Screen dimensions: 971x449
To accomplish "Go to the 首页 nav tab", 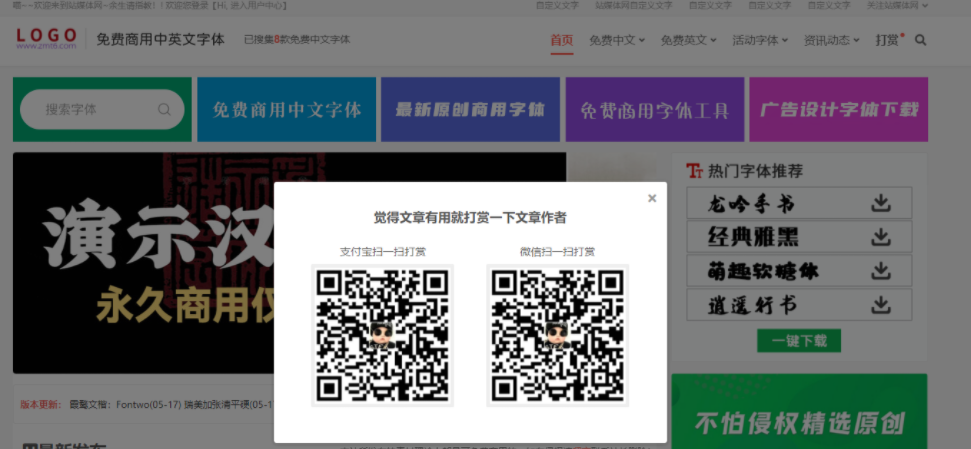I will click(562, 40).
